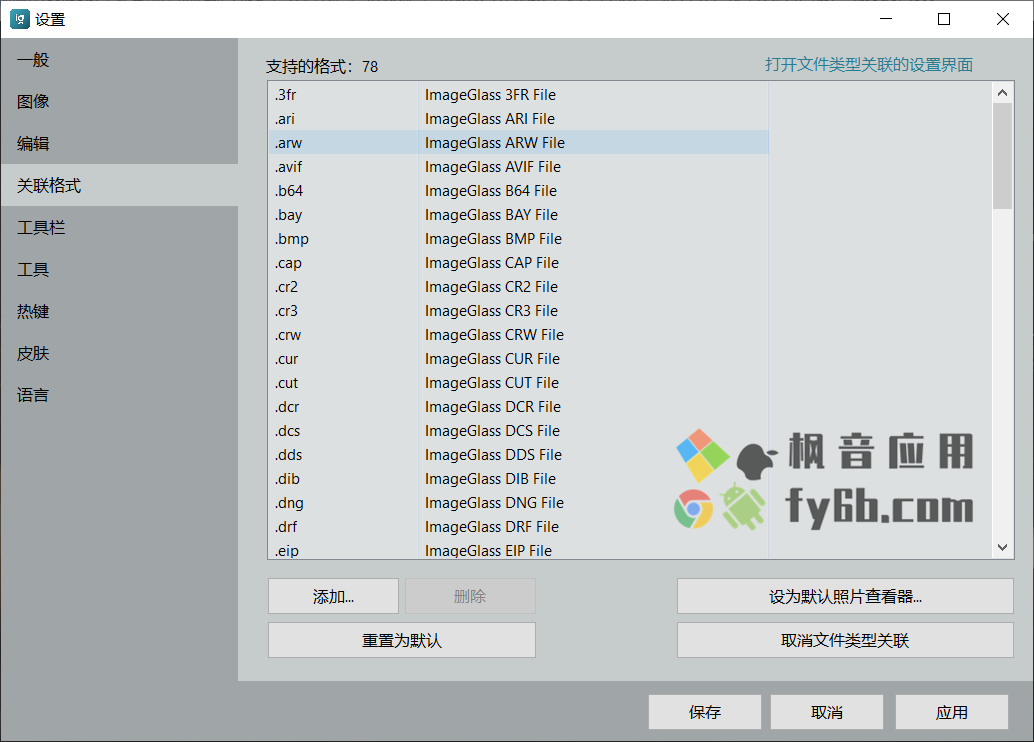
Task: Select the 关联格式 tab
Action: click(119, 185)
